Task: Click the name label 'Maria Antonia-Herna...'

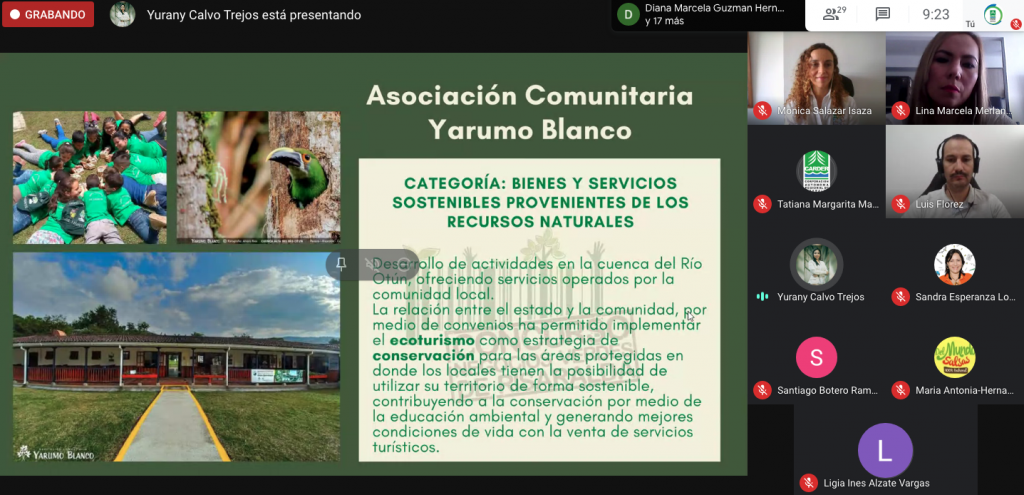Action: pyautogui.click(x=965, y=391)
